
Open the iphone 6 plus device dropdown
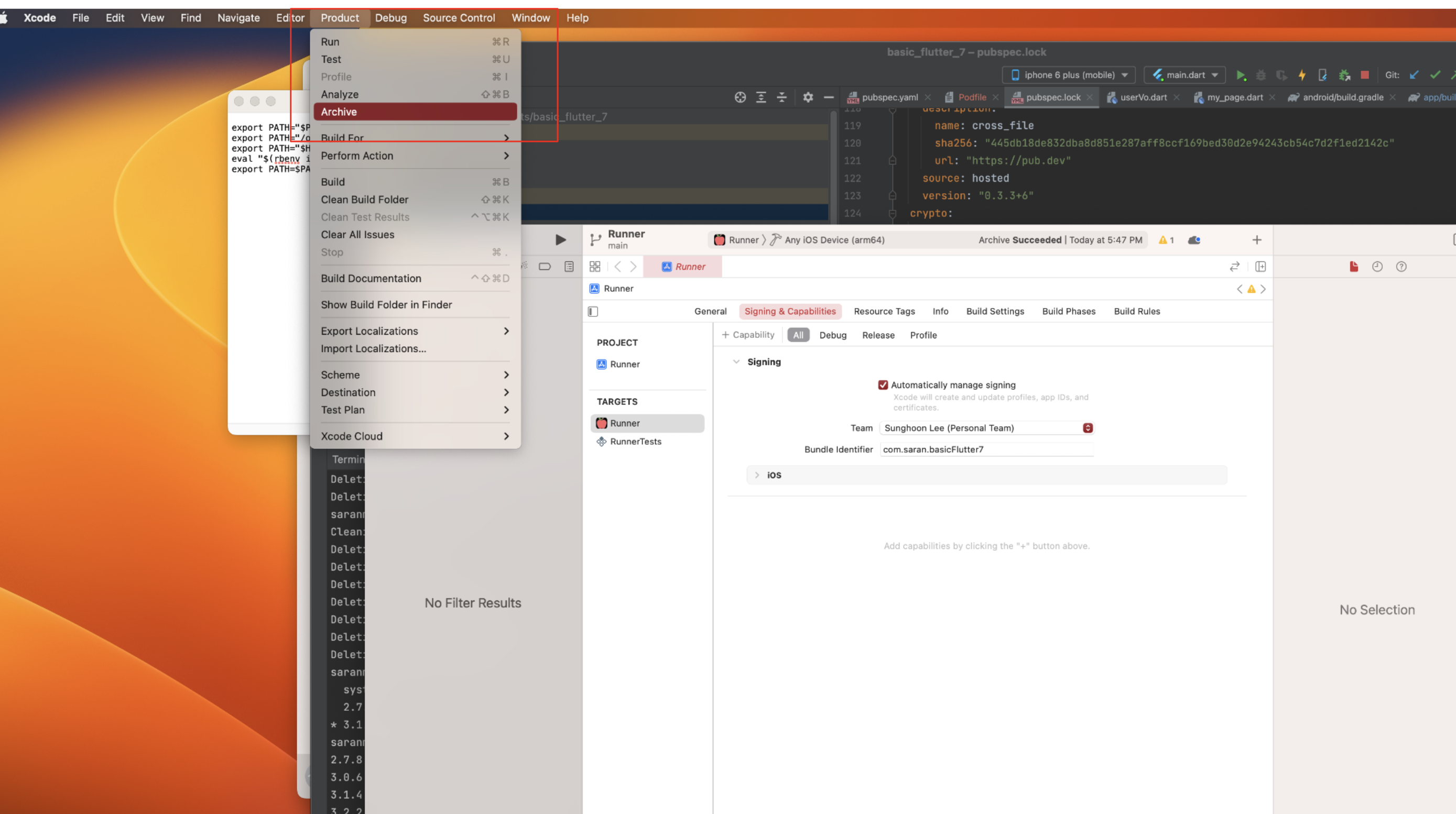click(x=1069, y=75)
